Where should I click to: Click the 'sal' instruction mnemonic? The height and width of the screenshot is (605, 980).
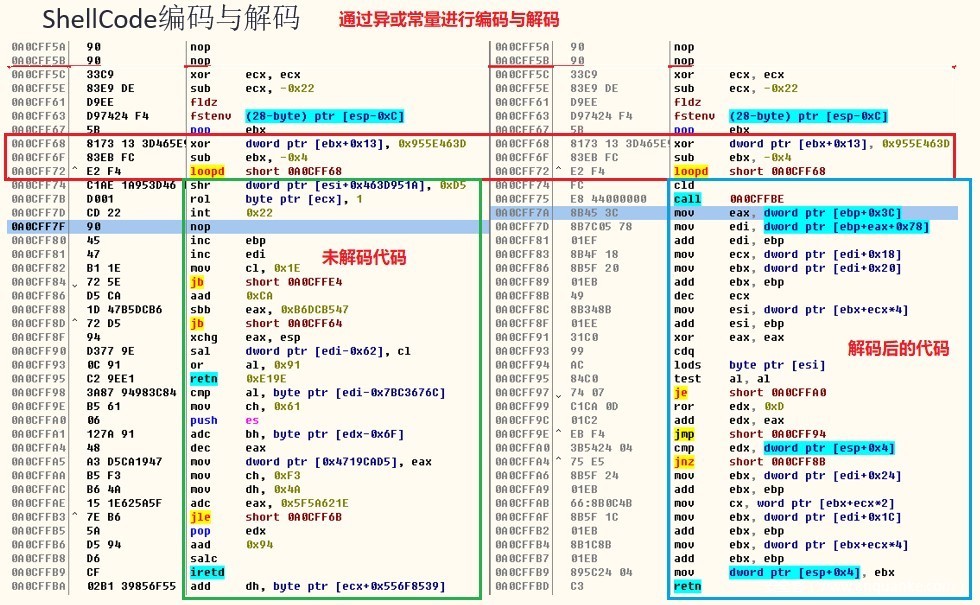tap(200, 351)
